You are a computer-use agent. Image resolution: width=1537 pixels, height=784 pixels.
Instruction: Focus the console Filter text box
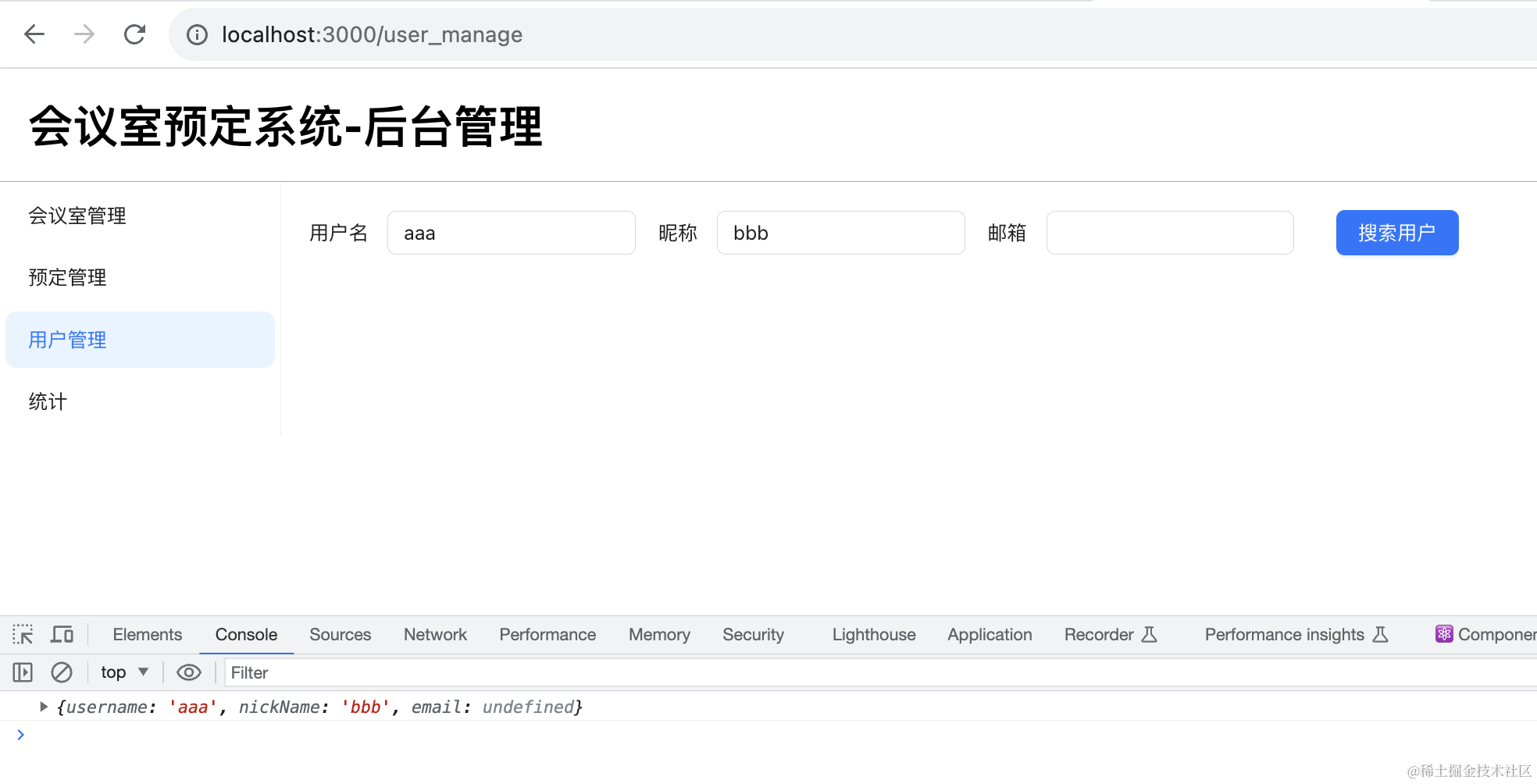tap(859, 672)
